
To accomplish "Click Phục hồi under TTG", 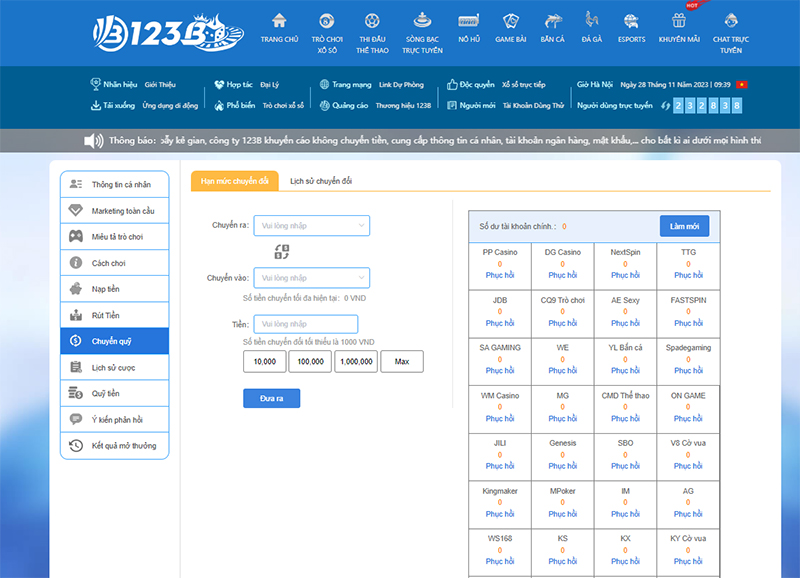I will 688,275.
